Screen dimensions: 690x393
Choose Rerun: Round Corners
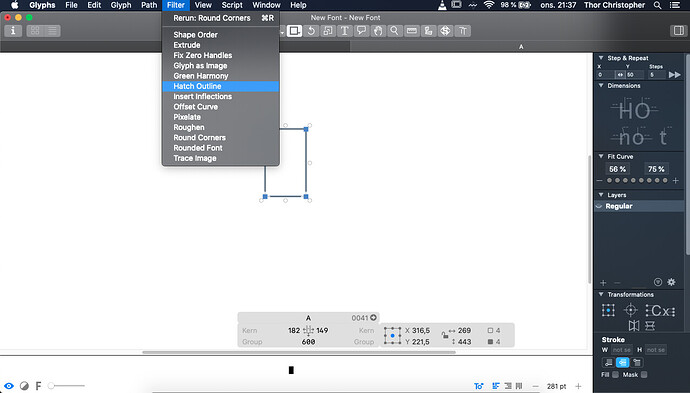(x=220, y=18)
